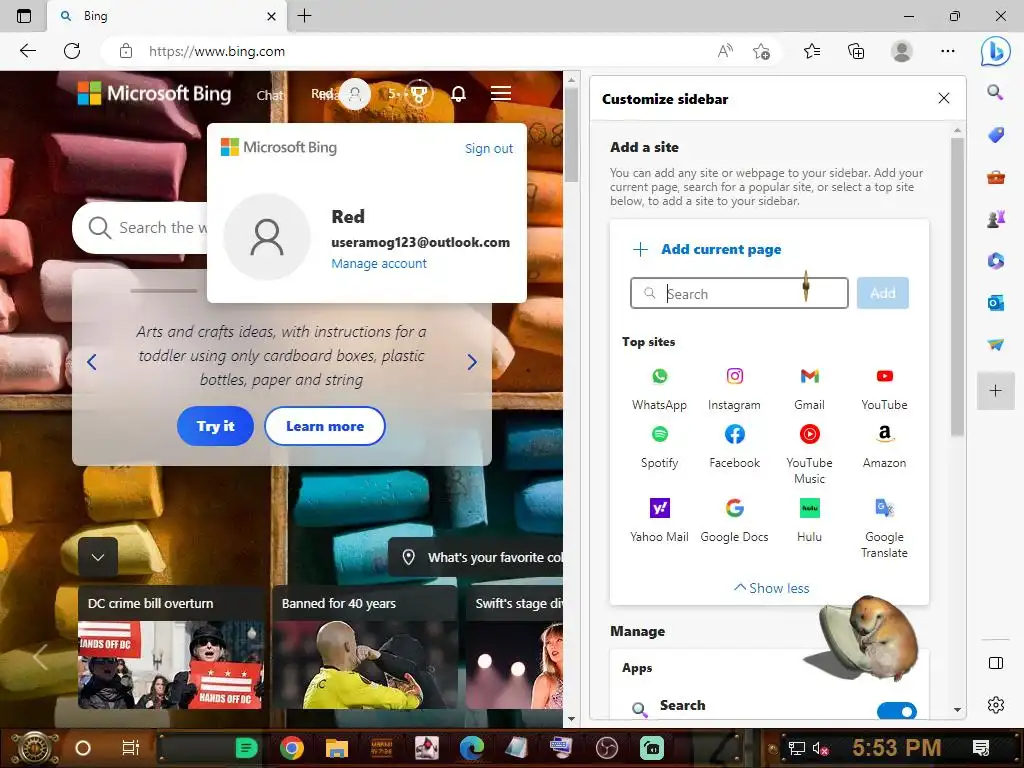The width and height of the screenshot is (1024, 768).
Task: Click Add current page
Action: pos(708,249)
